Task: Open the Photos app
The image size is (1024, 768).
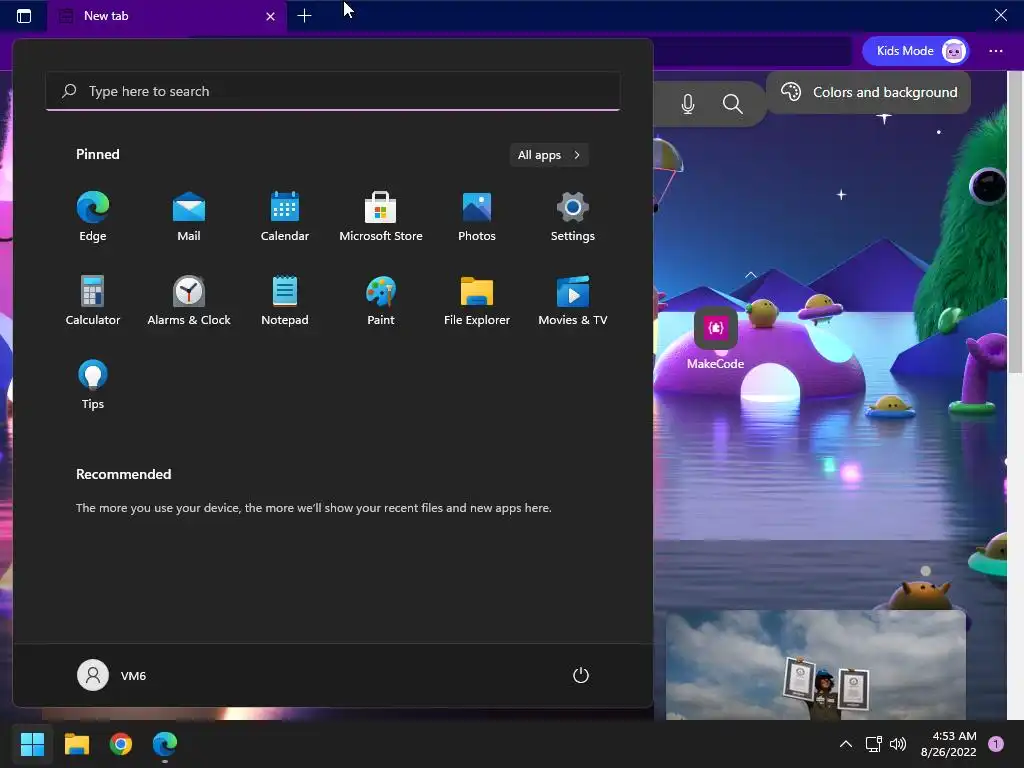Action: click(x=477, y=217)
